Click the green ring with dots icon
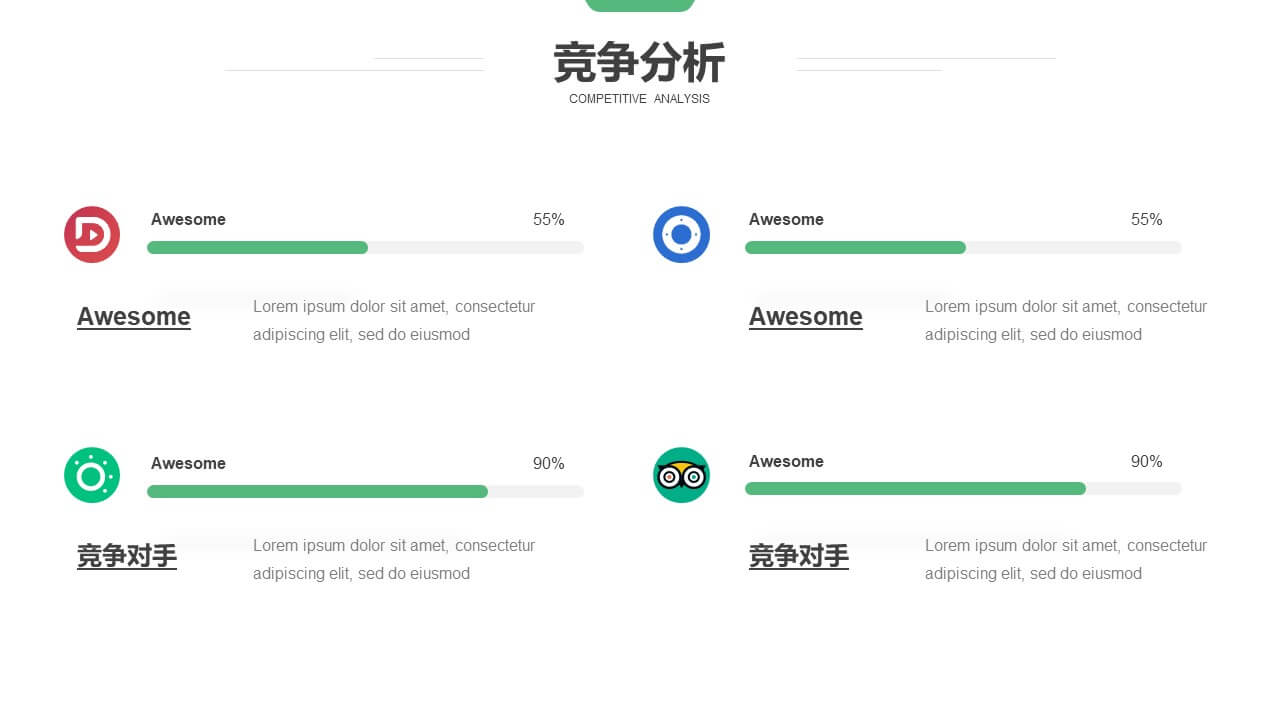 (92, 475)
